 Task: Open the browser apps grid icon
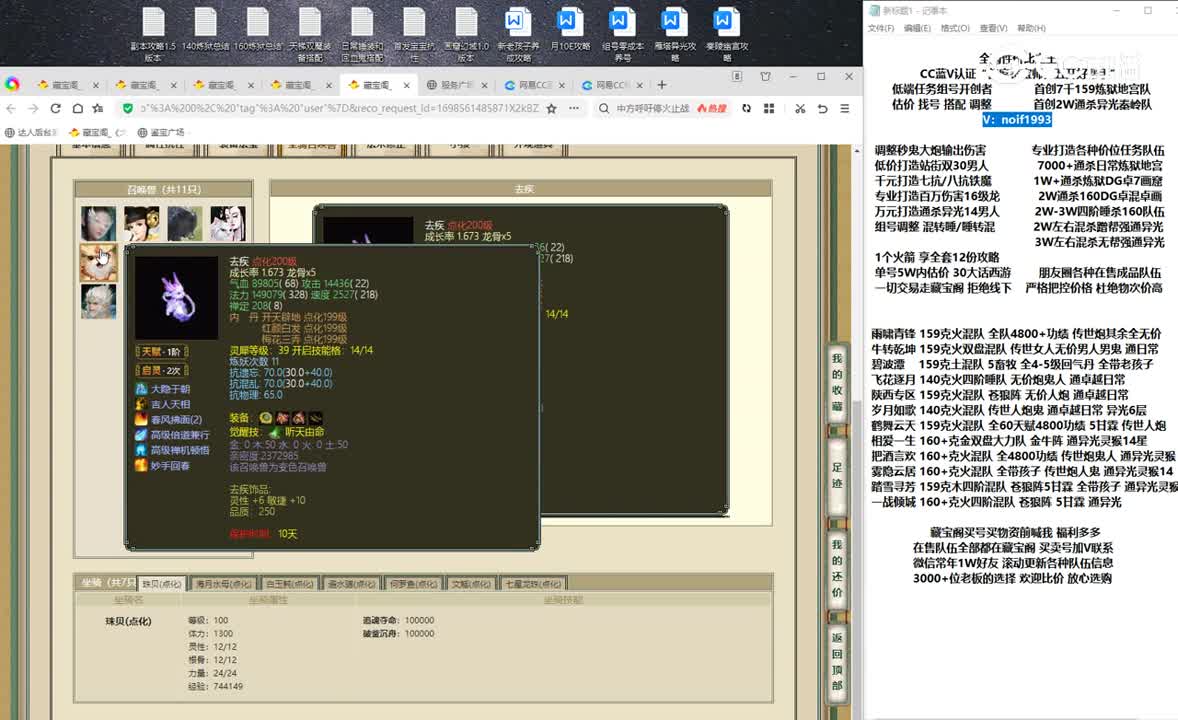coord(769,108)
